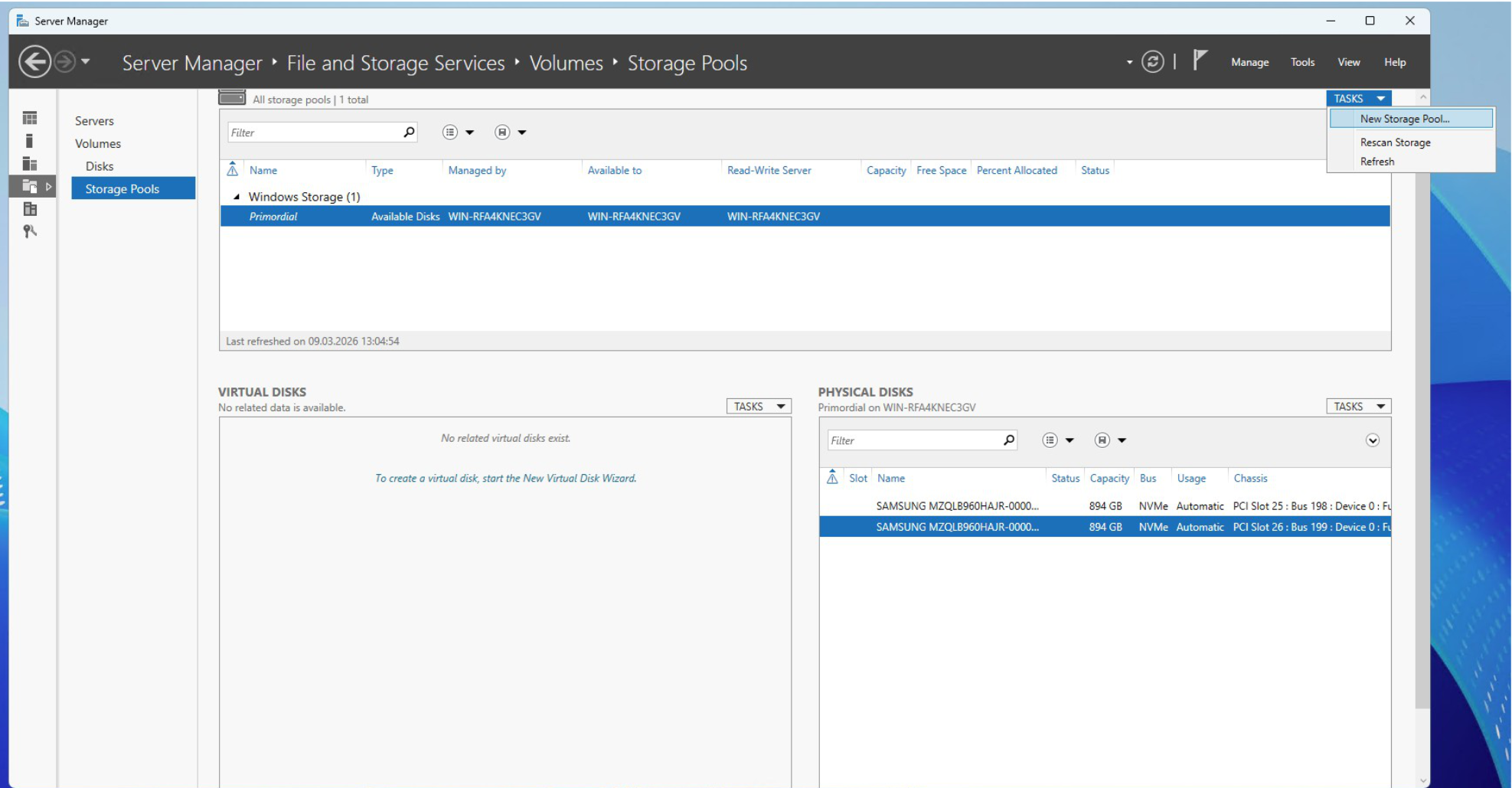
Task: Open Virtual Disks TASKS dropdown
Action: click(758, 407)
